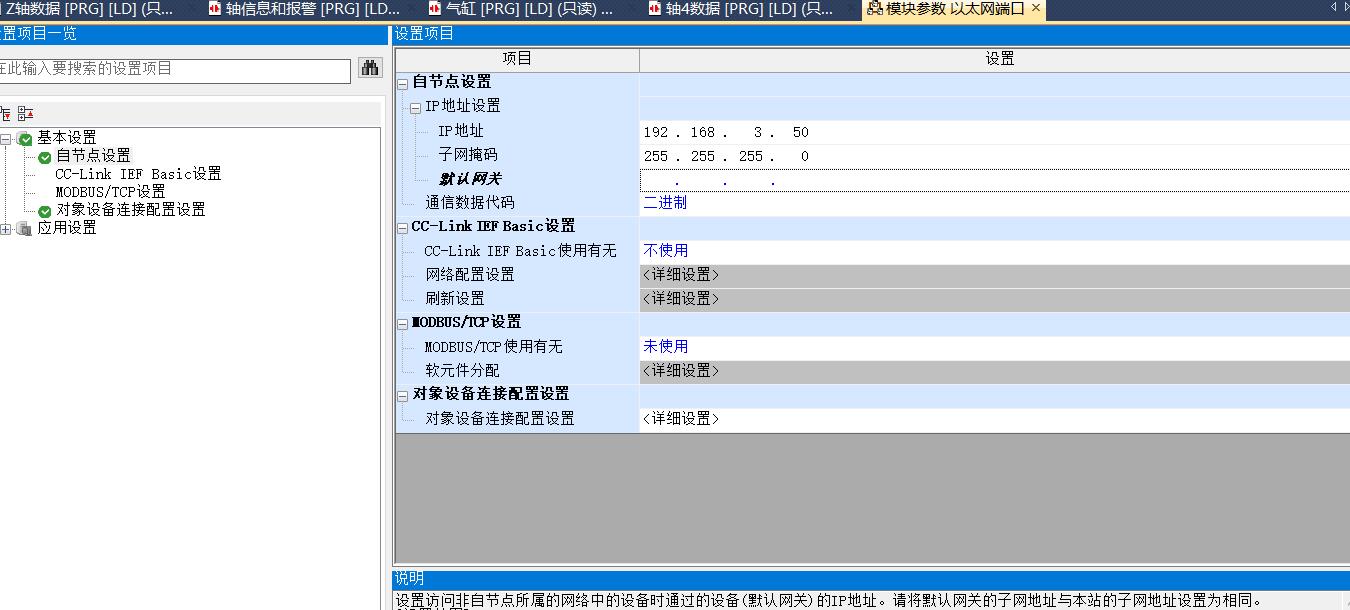Click the binoculars search icon
This screenshot has height=610, width=1350.
click(x=370, y=68)
